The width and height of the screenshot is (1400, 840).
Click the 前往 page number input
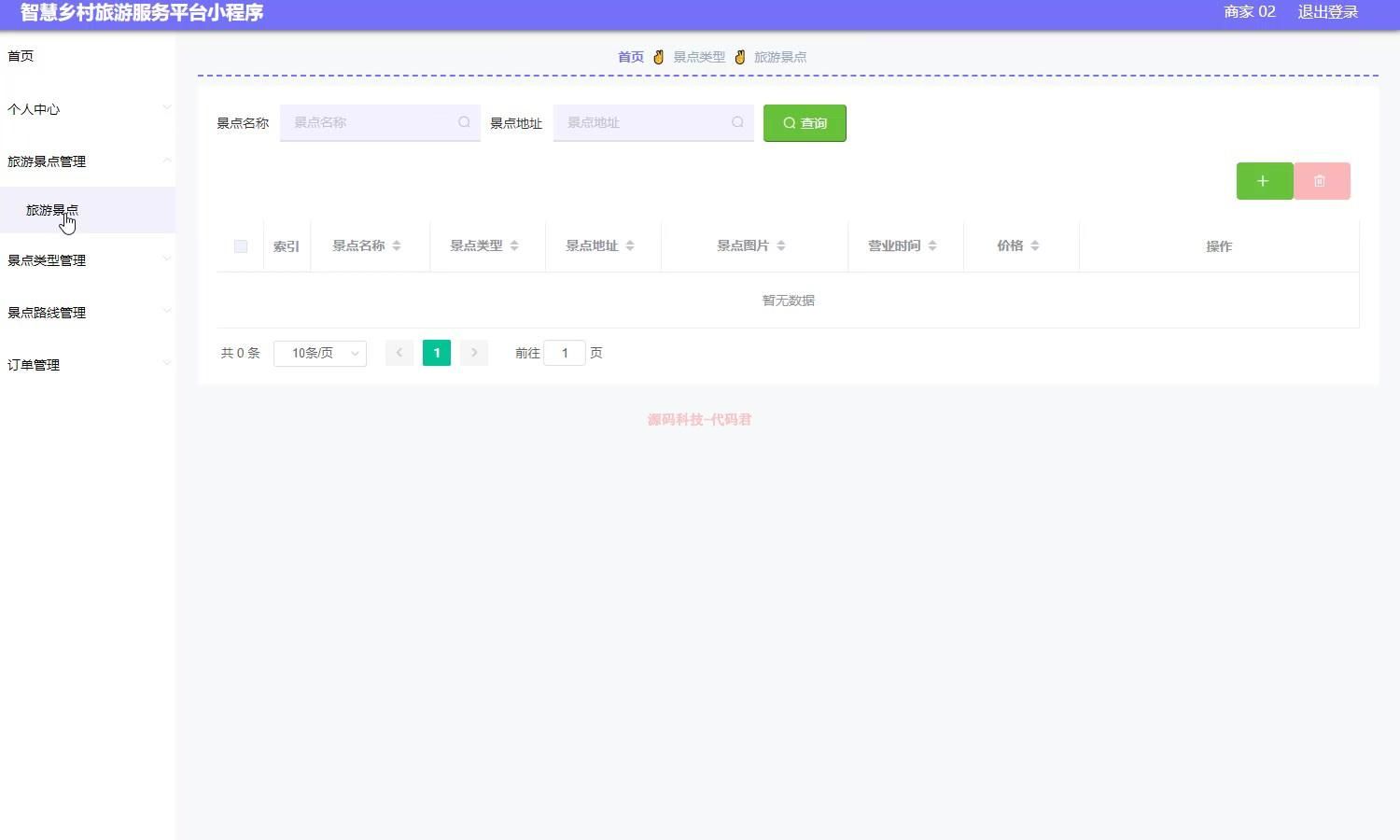[x=565, y=353]
